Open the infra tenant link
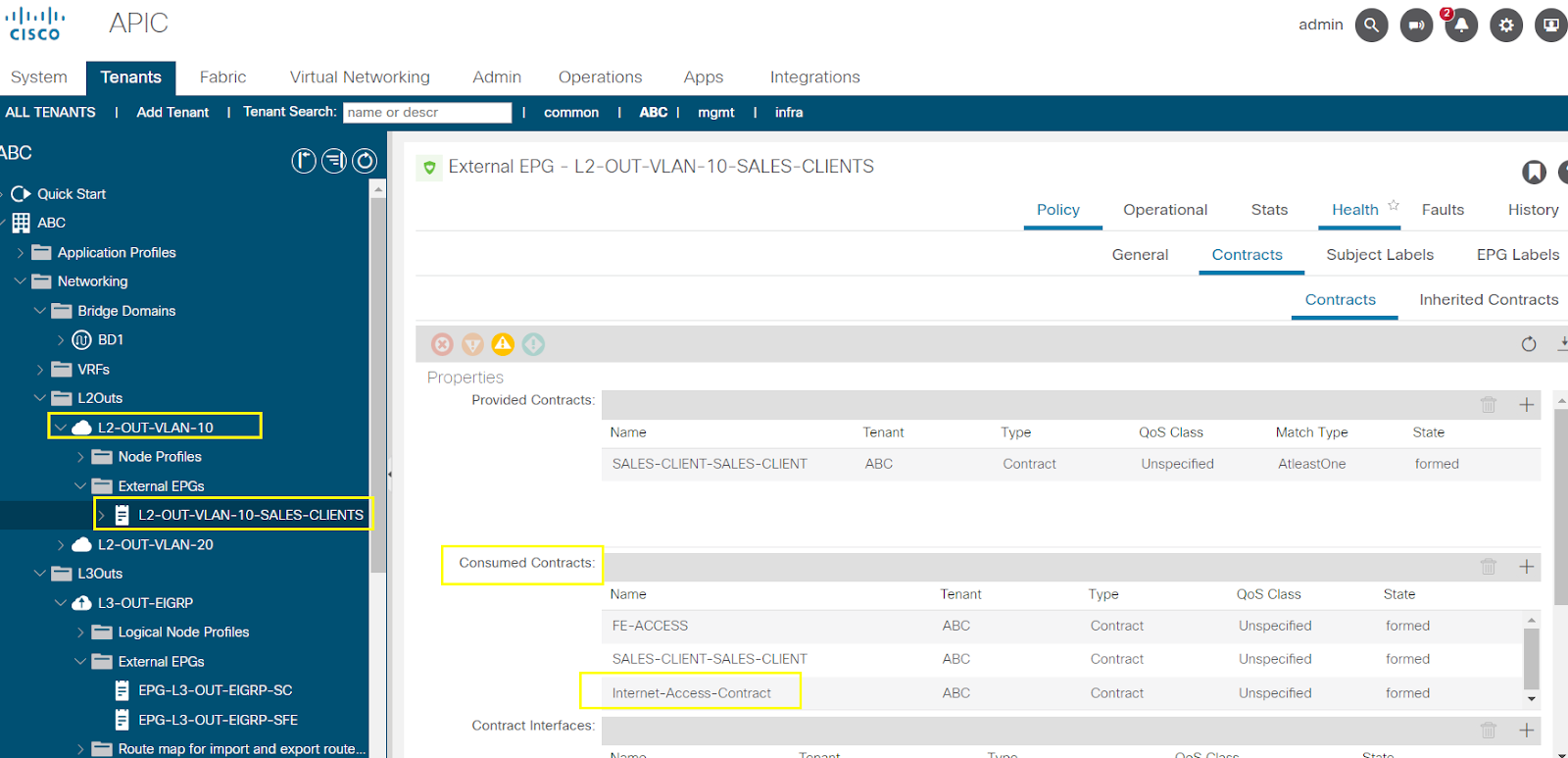The image size is (1568, 758). [x=789, y=113]
